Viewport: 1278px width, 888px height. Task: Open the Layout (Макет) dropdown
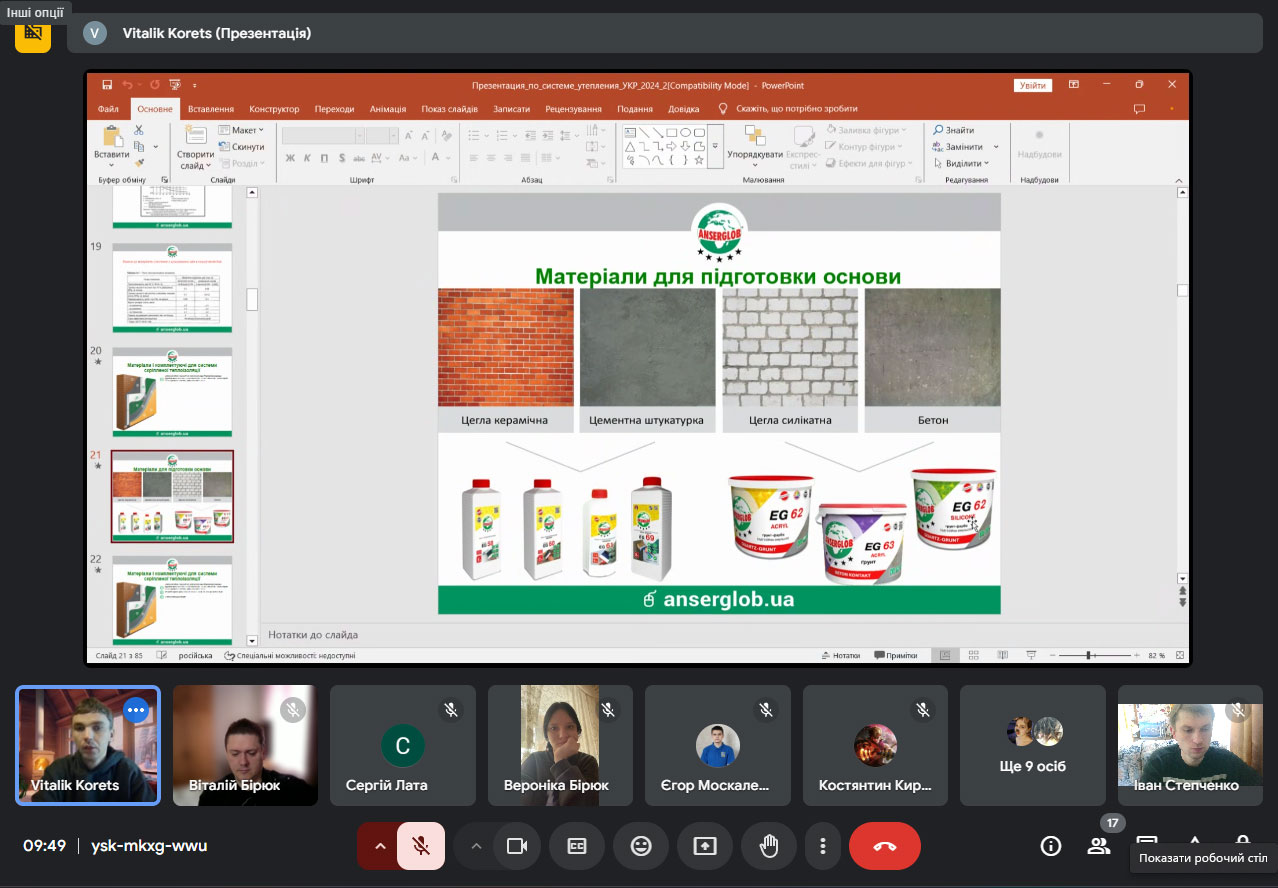241,130
